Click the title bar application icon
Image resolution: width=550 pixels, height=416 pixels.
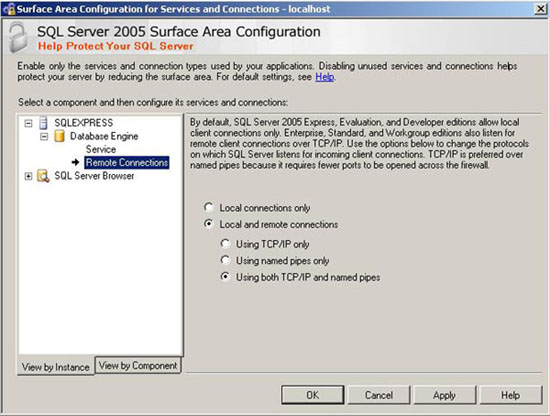click(9, 9)
